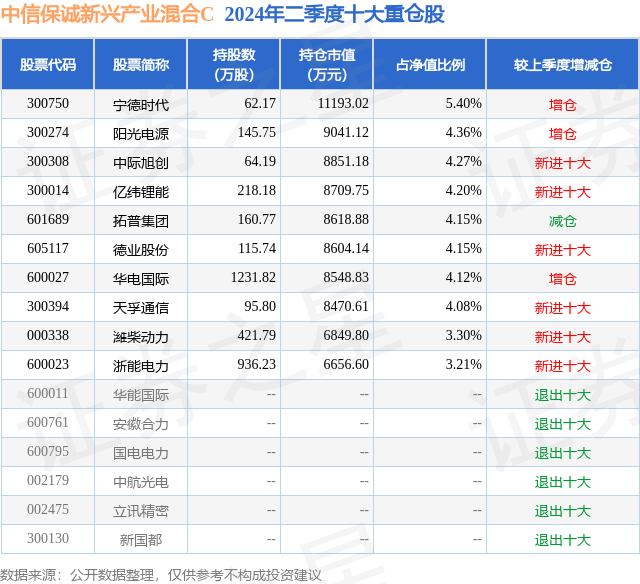Click 增仓 status for 华电国际
The width and height of the screenshot is (640, 584).
click(x=563, y=279)
